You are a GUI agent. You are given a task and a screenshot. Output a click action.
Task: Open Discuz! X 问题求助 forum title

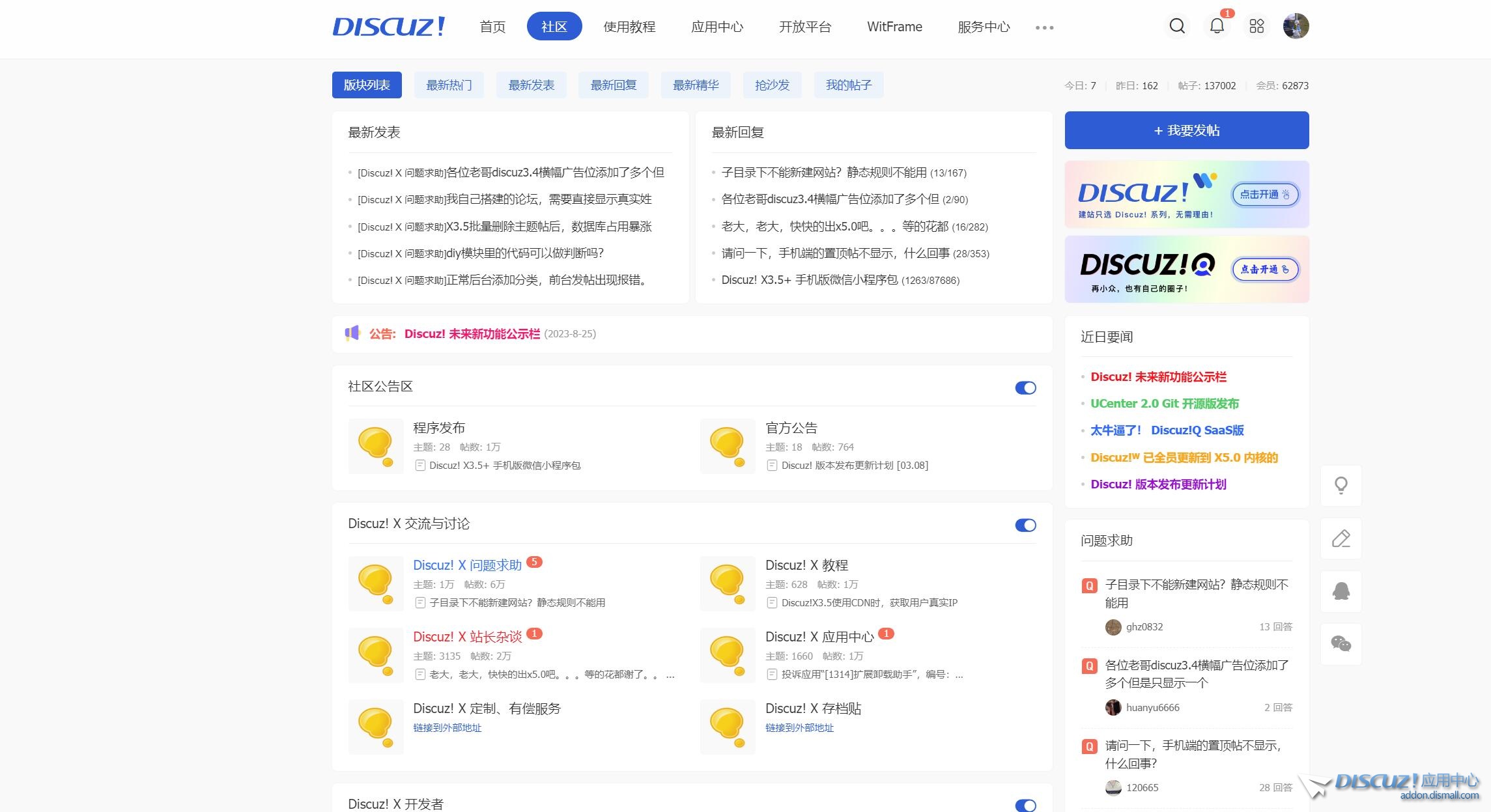coord(468,565)
